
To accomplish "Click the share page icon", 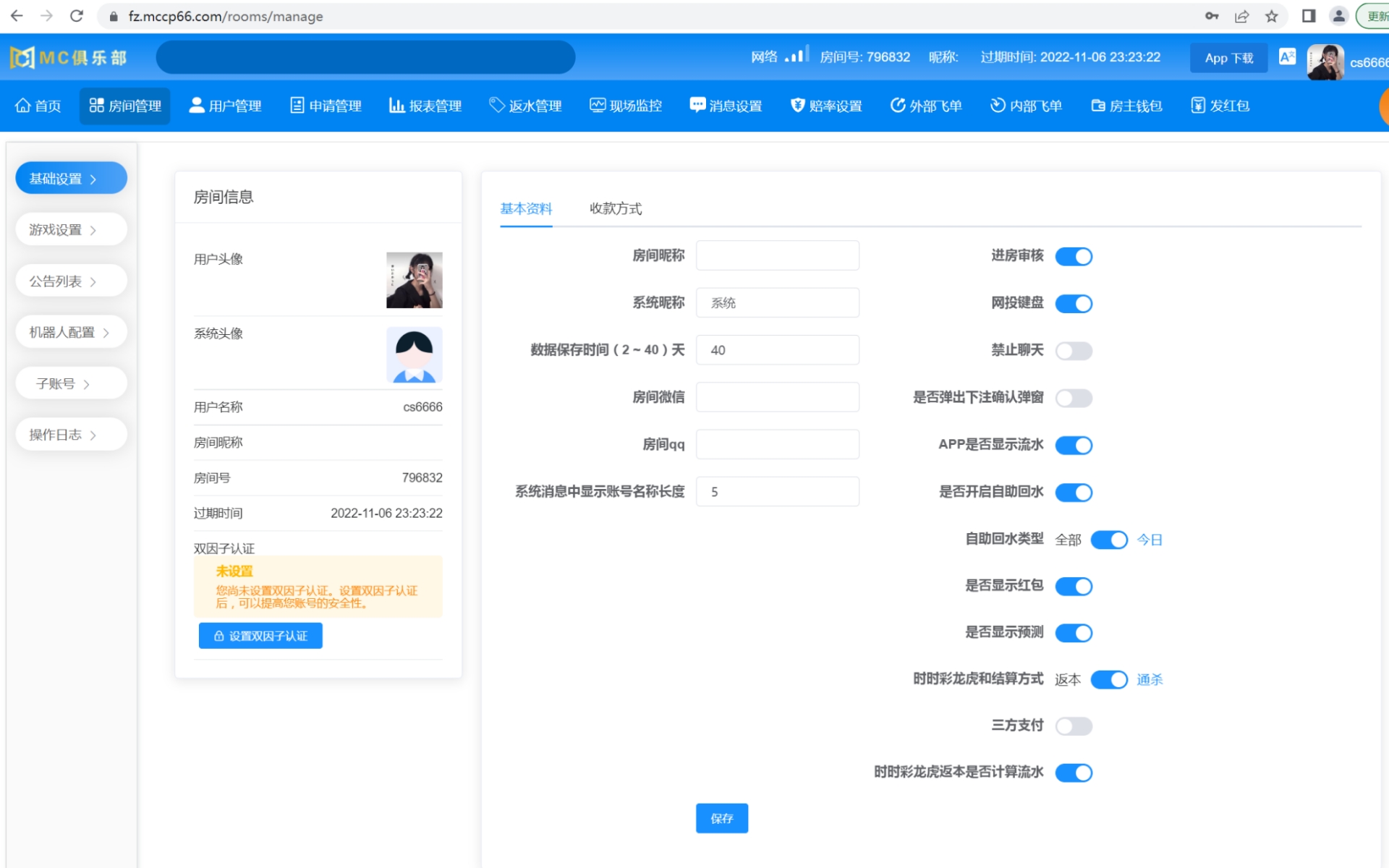I will click(1241, 16).
